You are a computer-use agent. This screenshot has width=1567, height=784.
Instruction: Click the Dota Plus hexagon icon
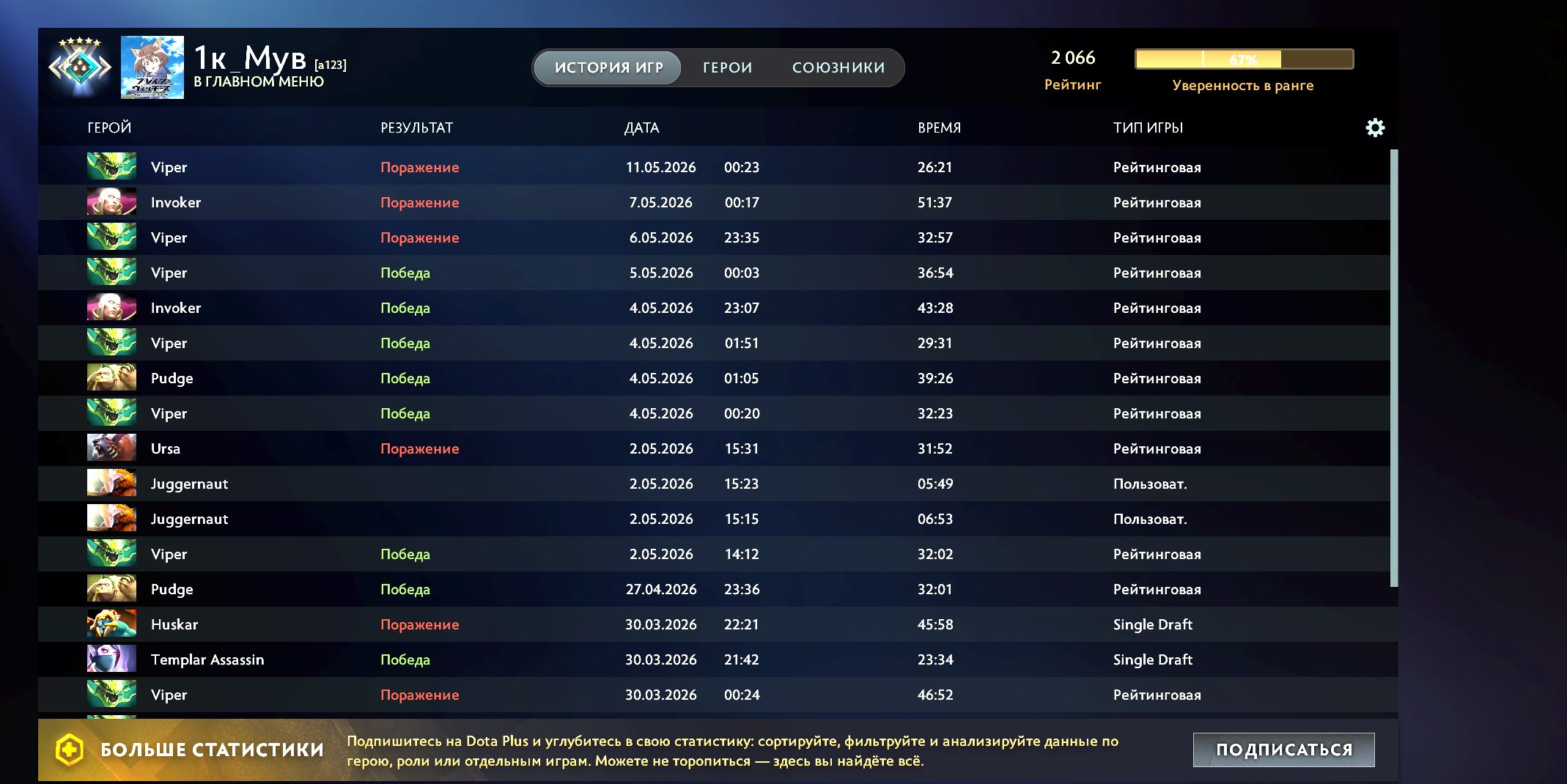[70, 750]
